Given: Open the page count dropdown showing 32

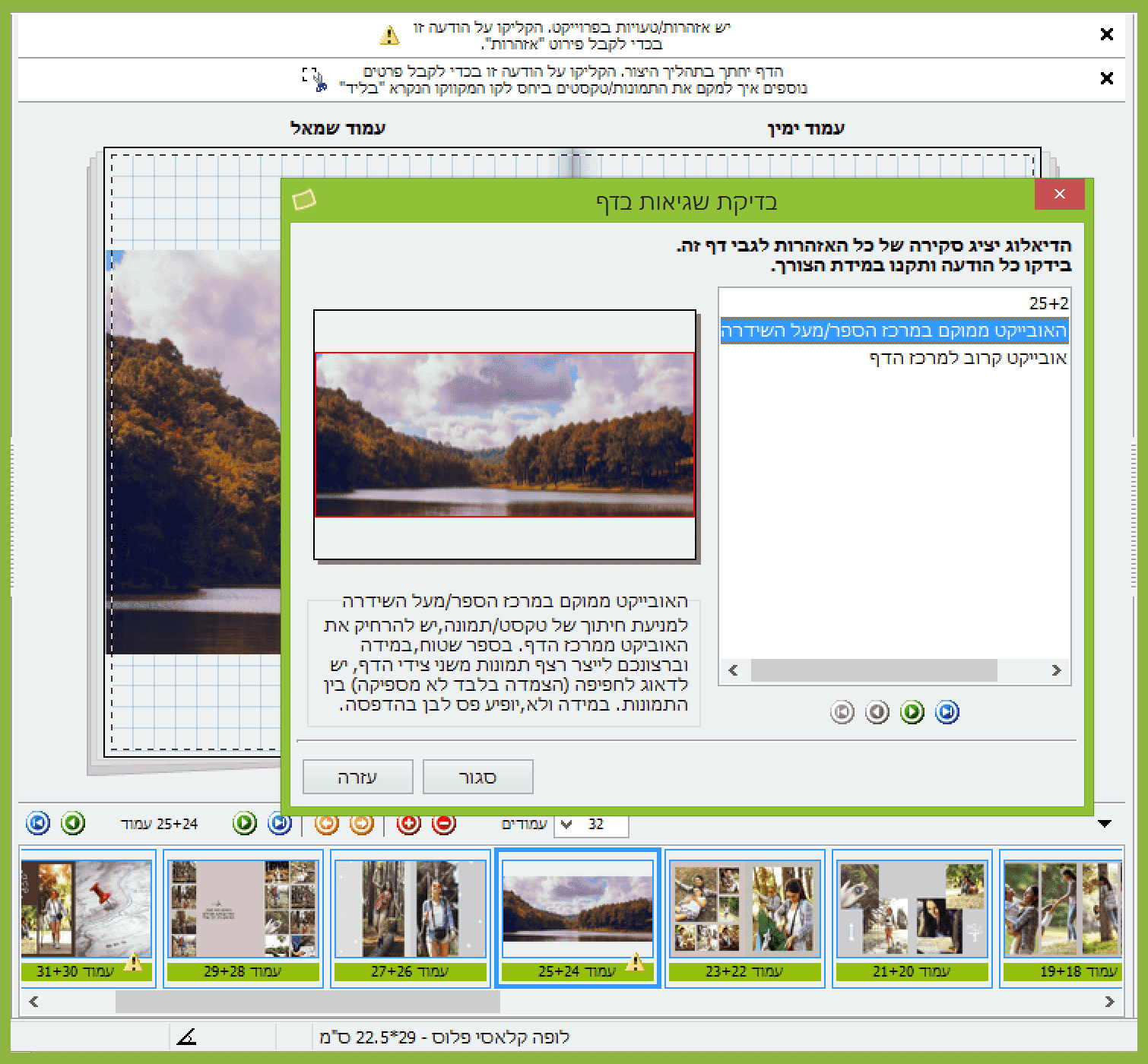Looking at the screenshot, I should coord(566,825).
